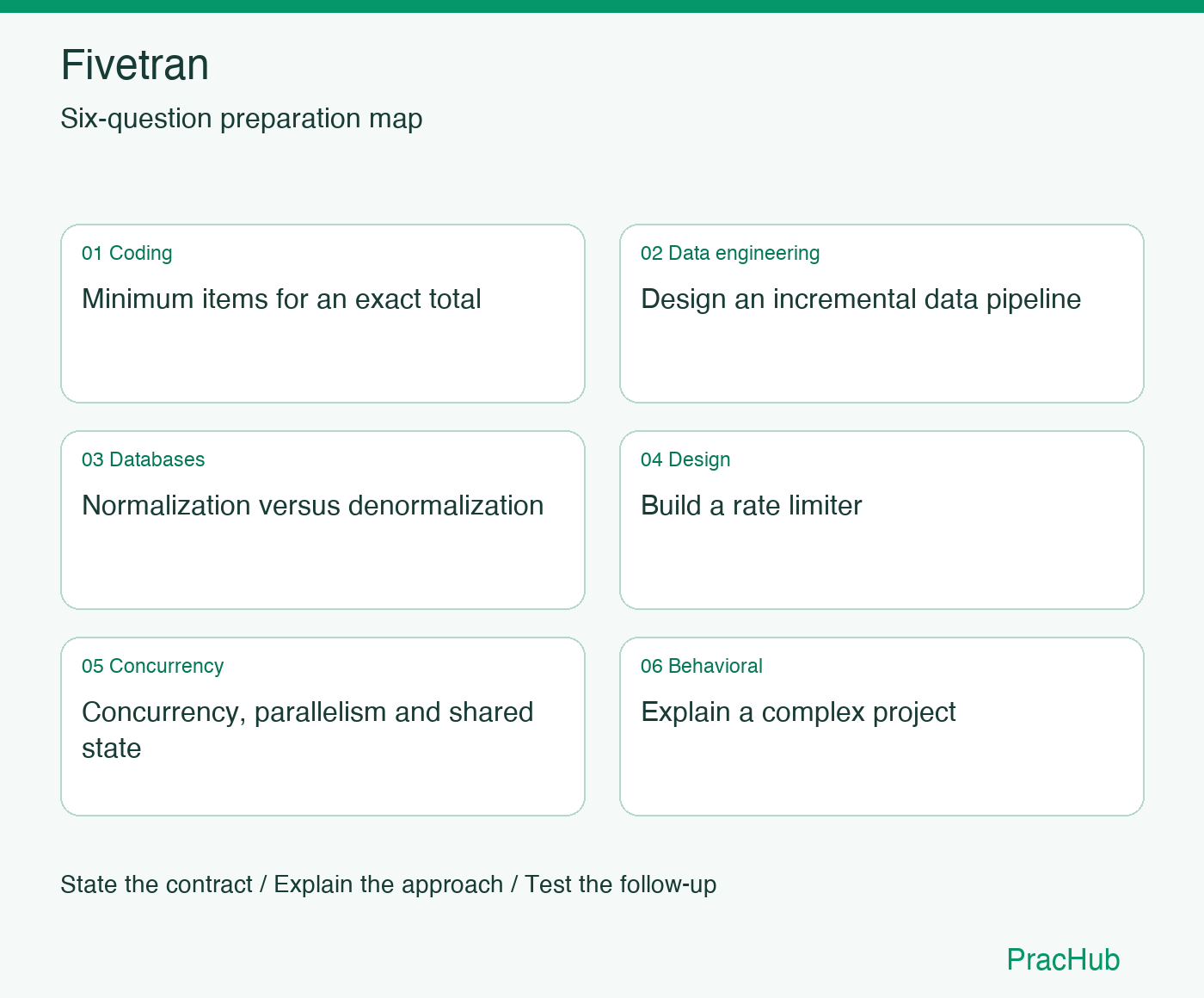
Task: Click State the contract footer text
Action: [x=157, y=884]
